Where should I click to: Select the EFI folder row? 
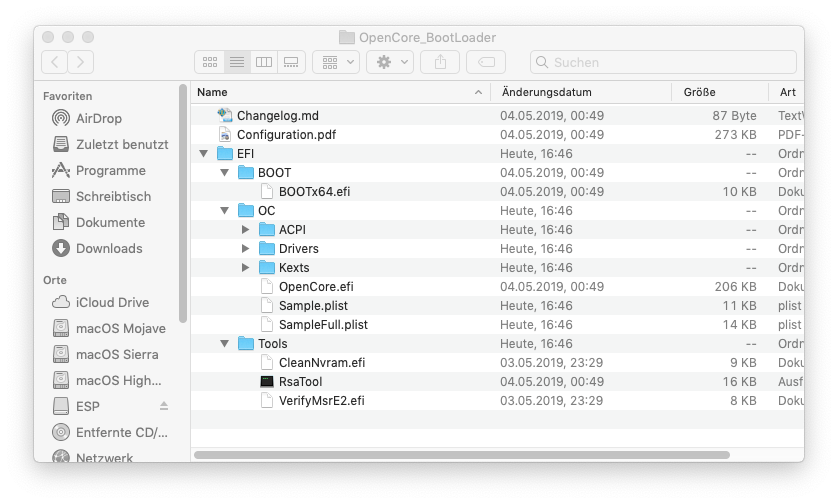[498, 154]
